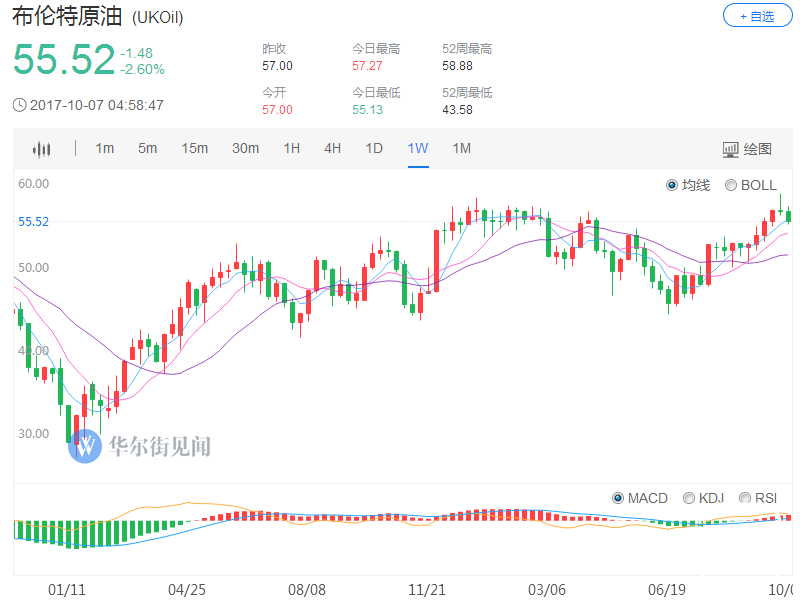
Task: Click the 01/11 date axis label
Action: click(67, 590)
